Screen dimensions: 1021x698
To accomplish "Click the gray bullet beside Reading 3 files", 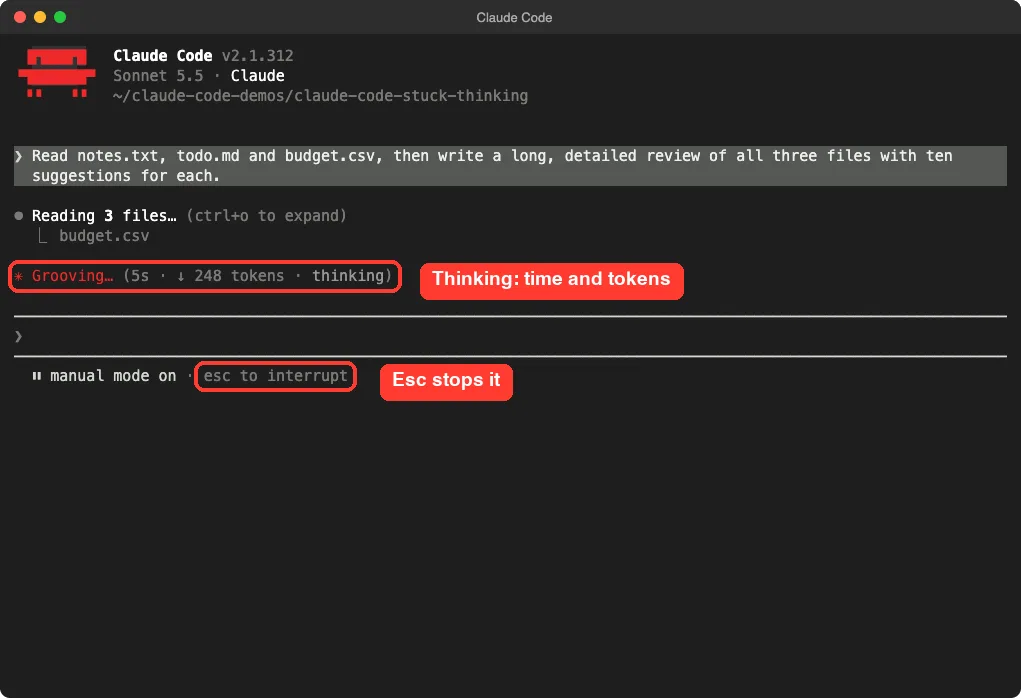I will 19,216.
